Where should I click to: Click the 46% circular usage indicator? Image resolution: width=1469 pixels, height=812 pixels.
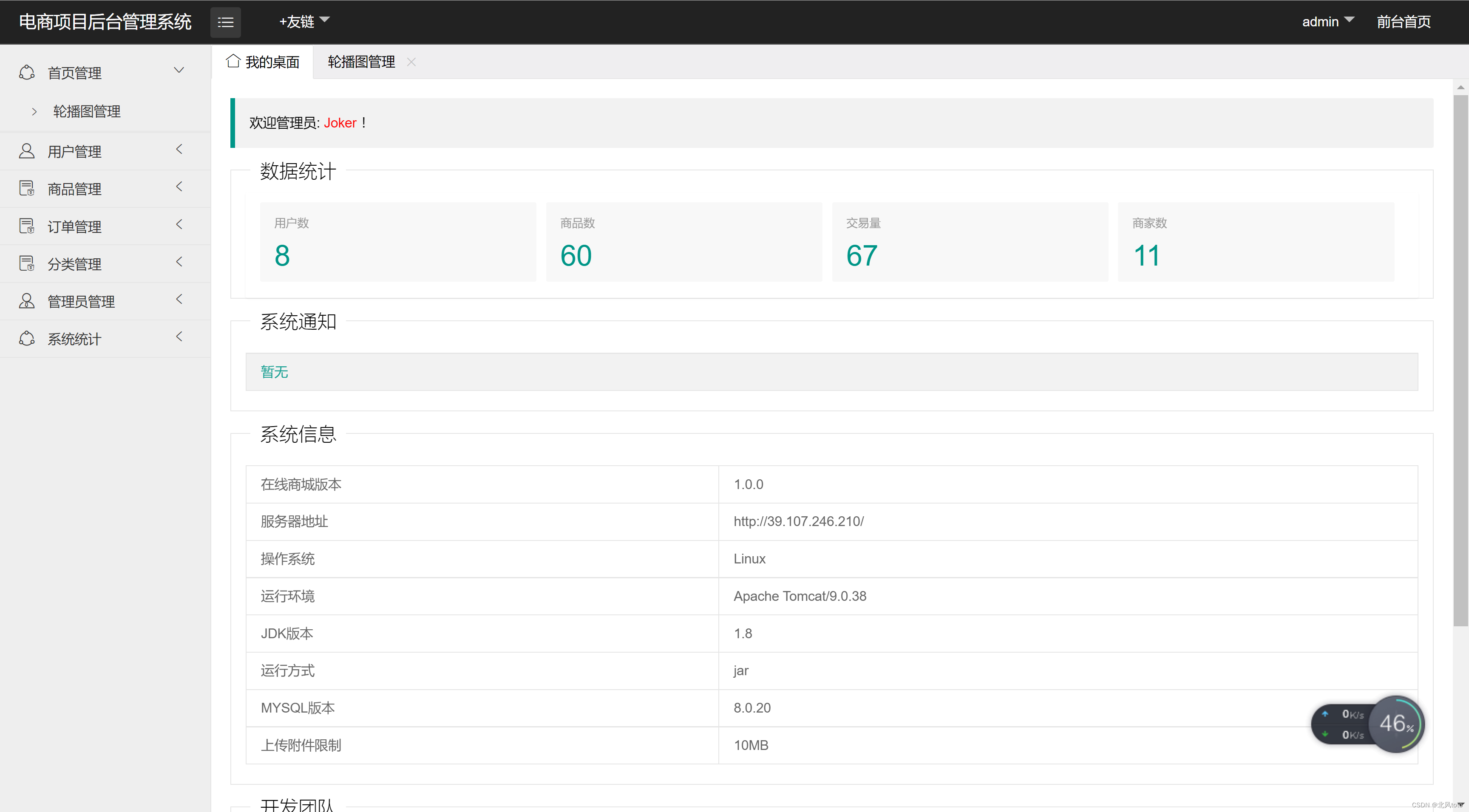tap(1396, 724)
